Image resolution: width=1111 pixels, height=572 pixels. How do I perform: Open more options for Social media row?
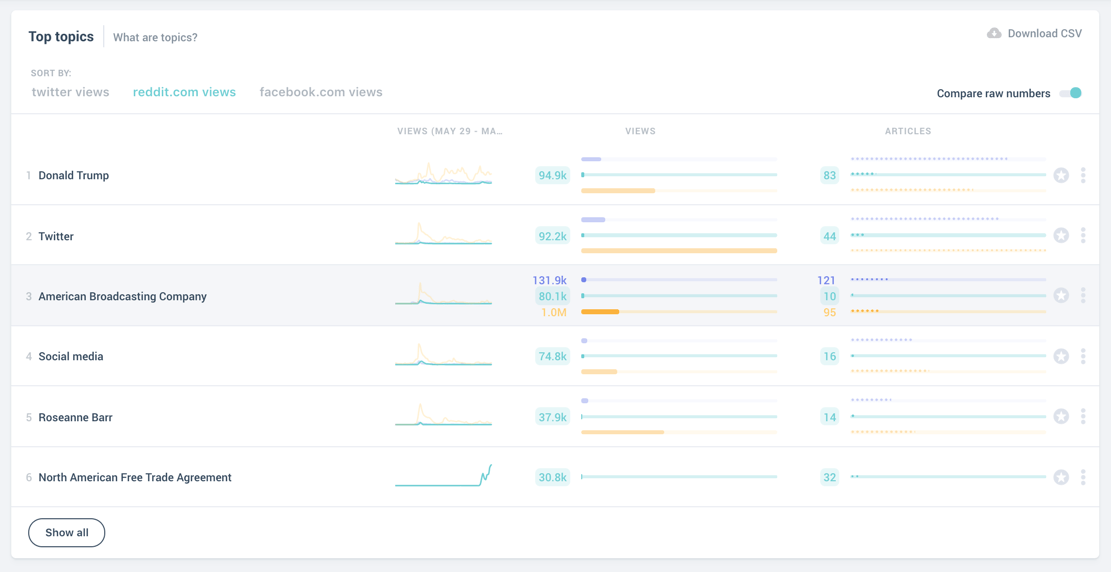[x=1083, y=356]
